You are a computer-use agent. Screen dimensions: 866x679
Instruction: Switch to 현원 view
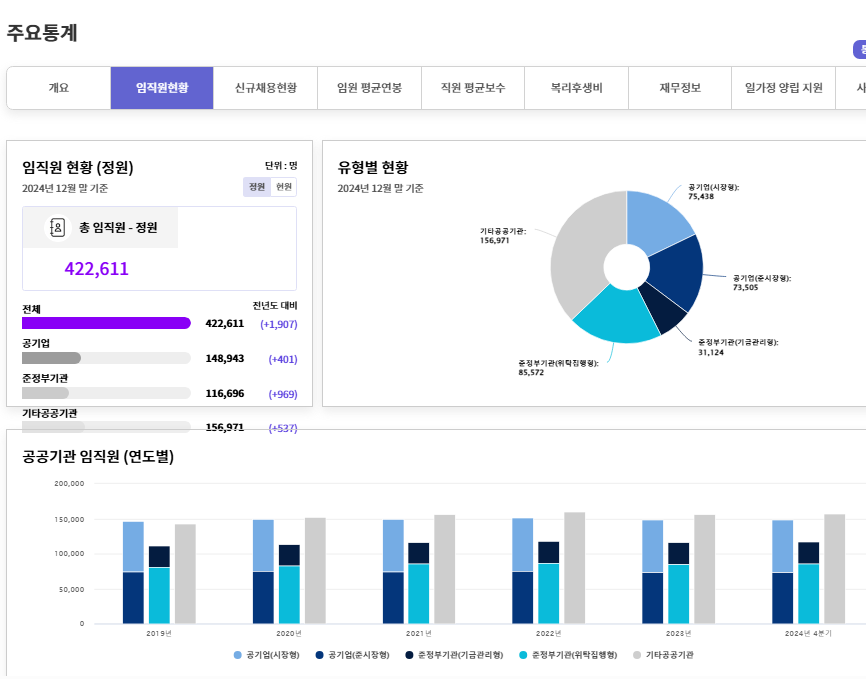click(284, 187)
